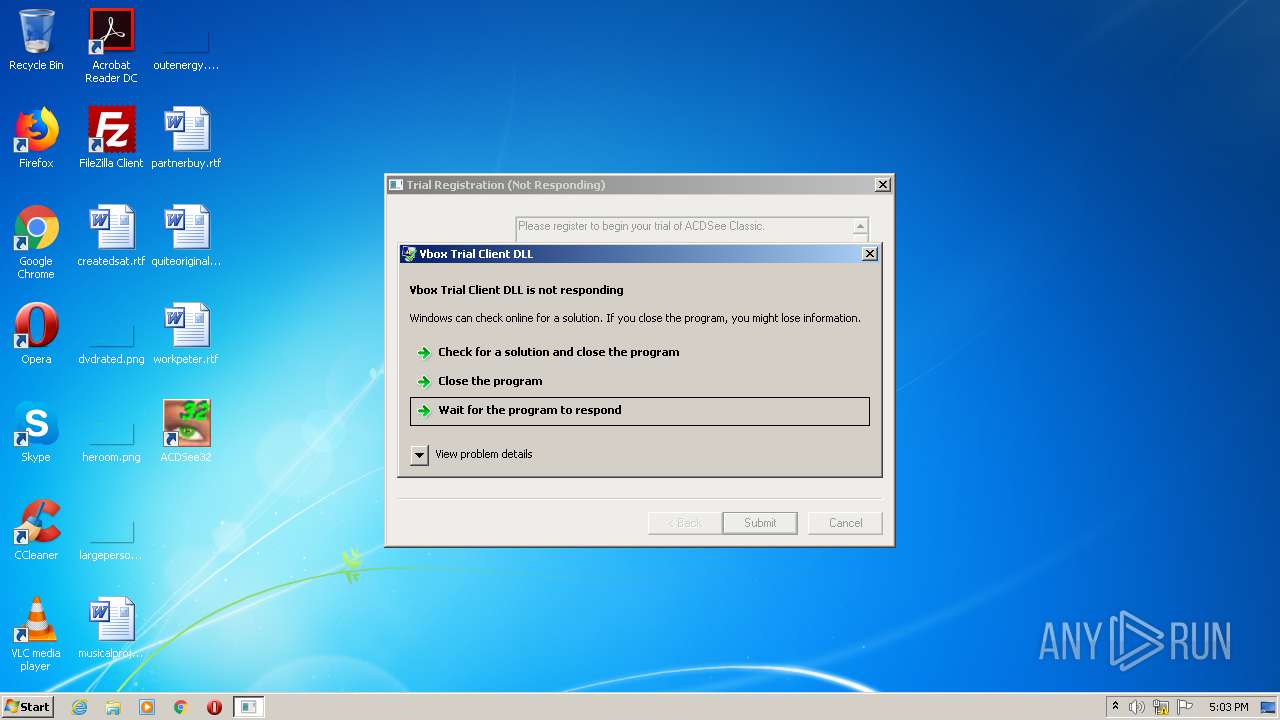Open Google Chrome desktop shortcut

click(36, 242)
